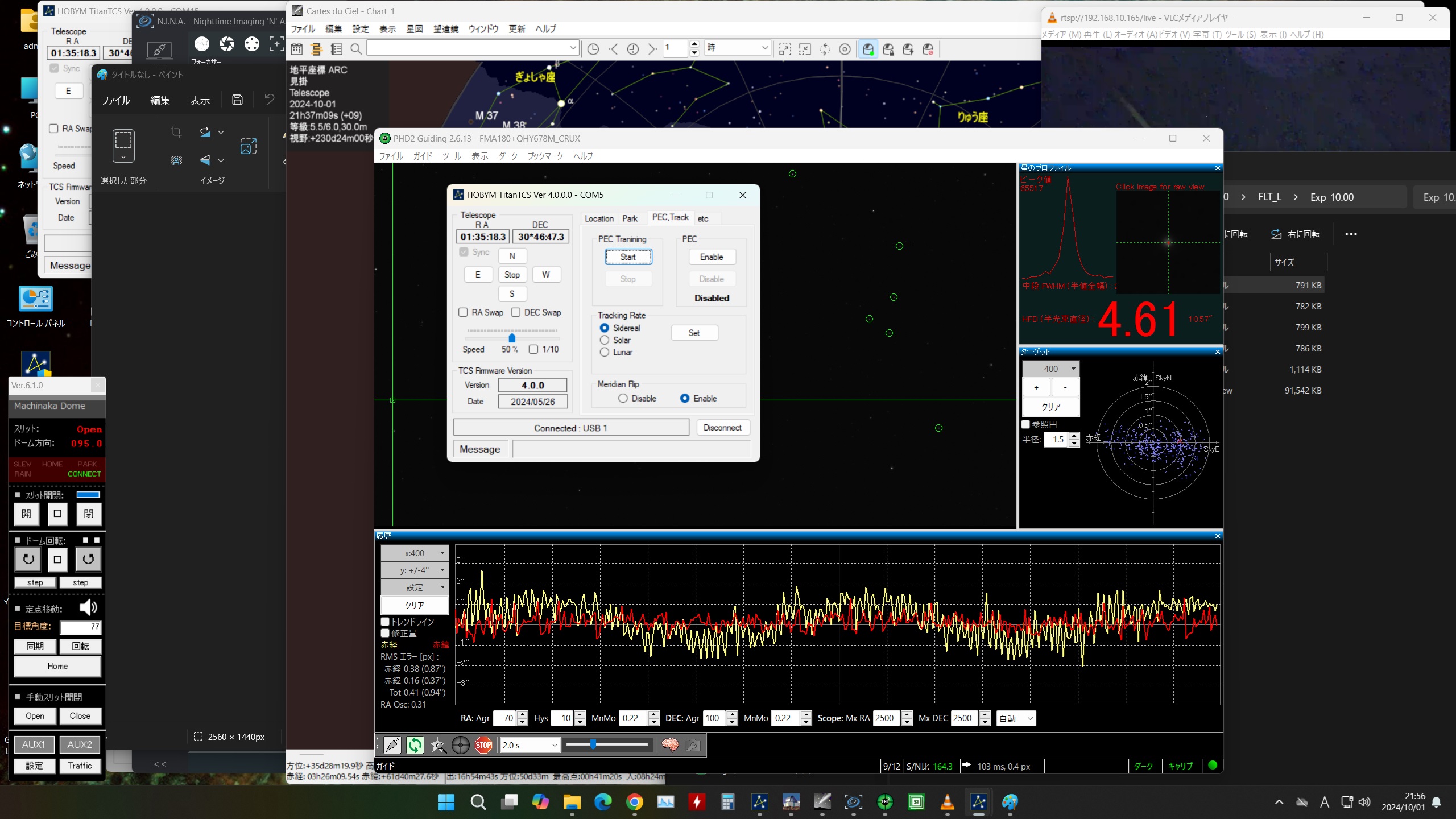Click Cartes du Ciel set-time-now clock icon
Image resolution: width=1456 pixels, height=819 pixels.
[593, 49]
